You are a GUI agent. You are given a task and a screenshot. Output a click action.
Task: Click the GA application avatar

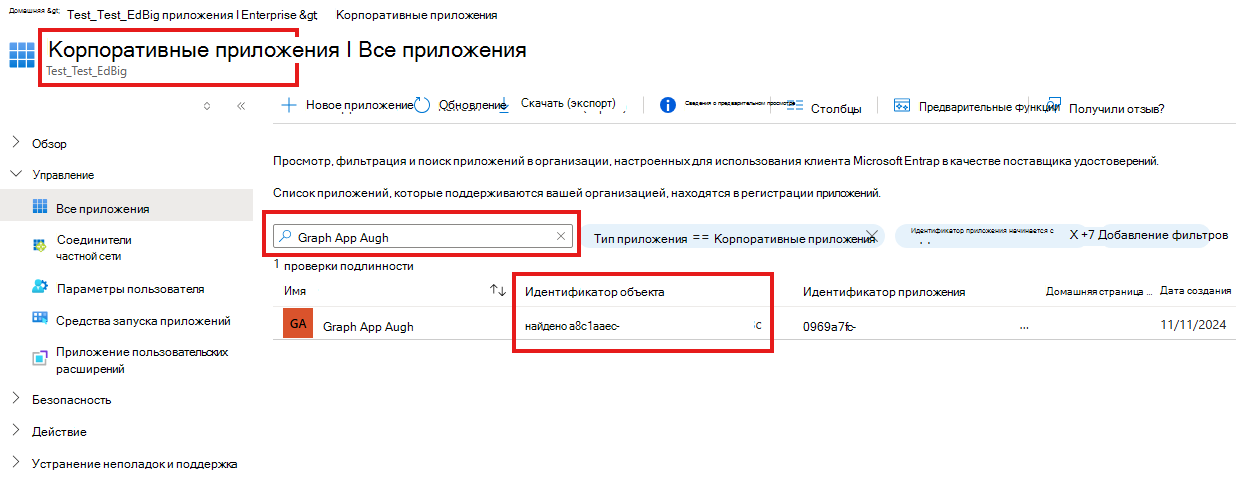[298, 325]
